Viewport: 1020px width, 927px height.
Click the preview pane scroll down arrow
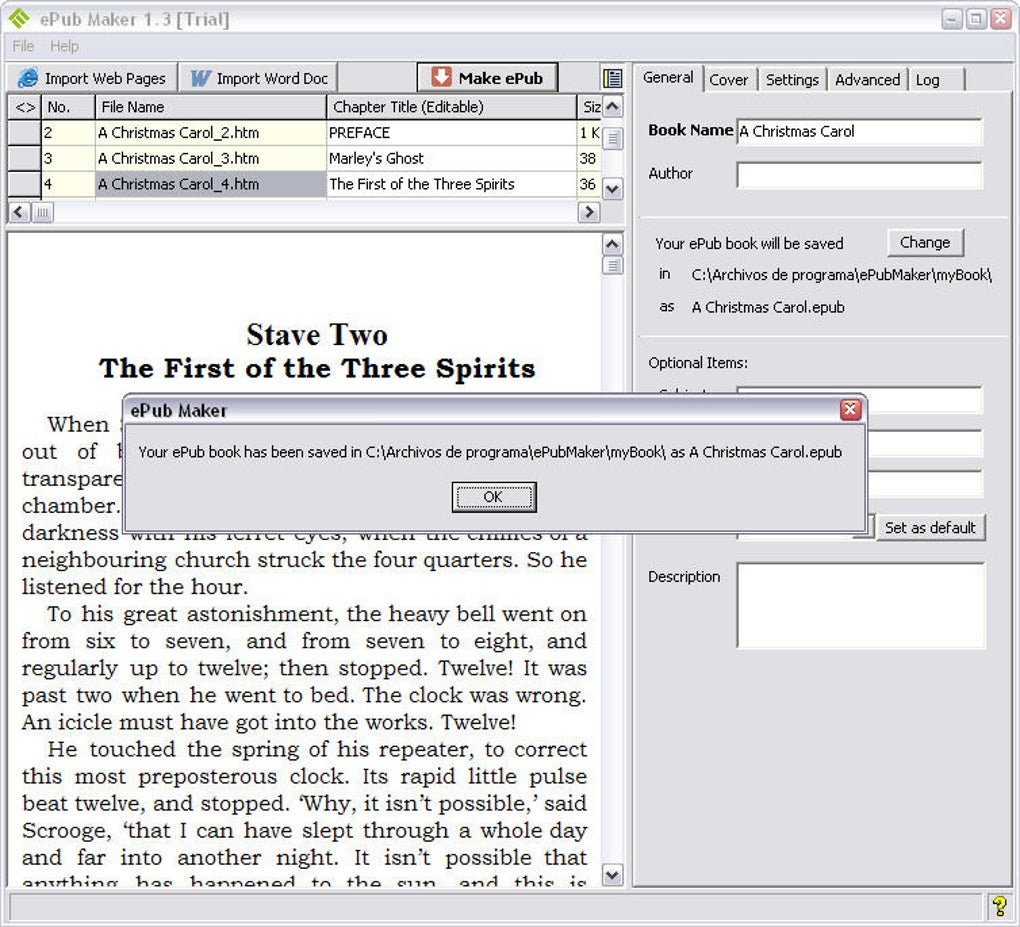[x=612, y=876]
